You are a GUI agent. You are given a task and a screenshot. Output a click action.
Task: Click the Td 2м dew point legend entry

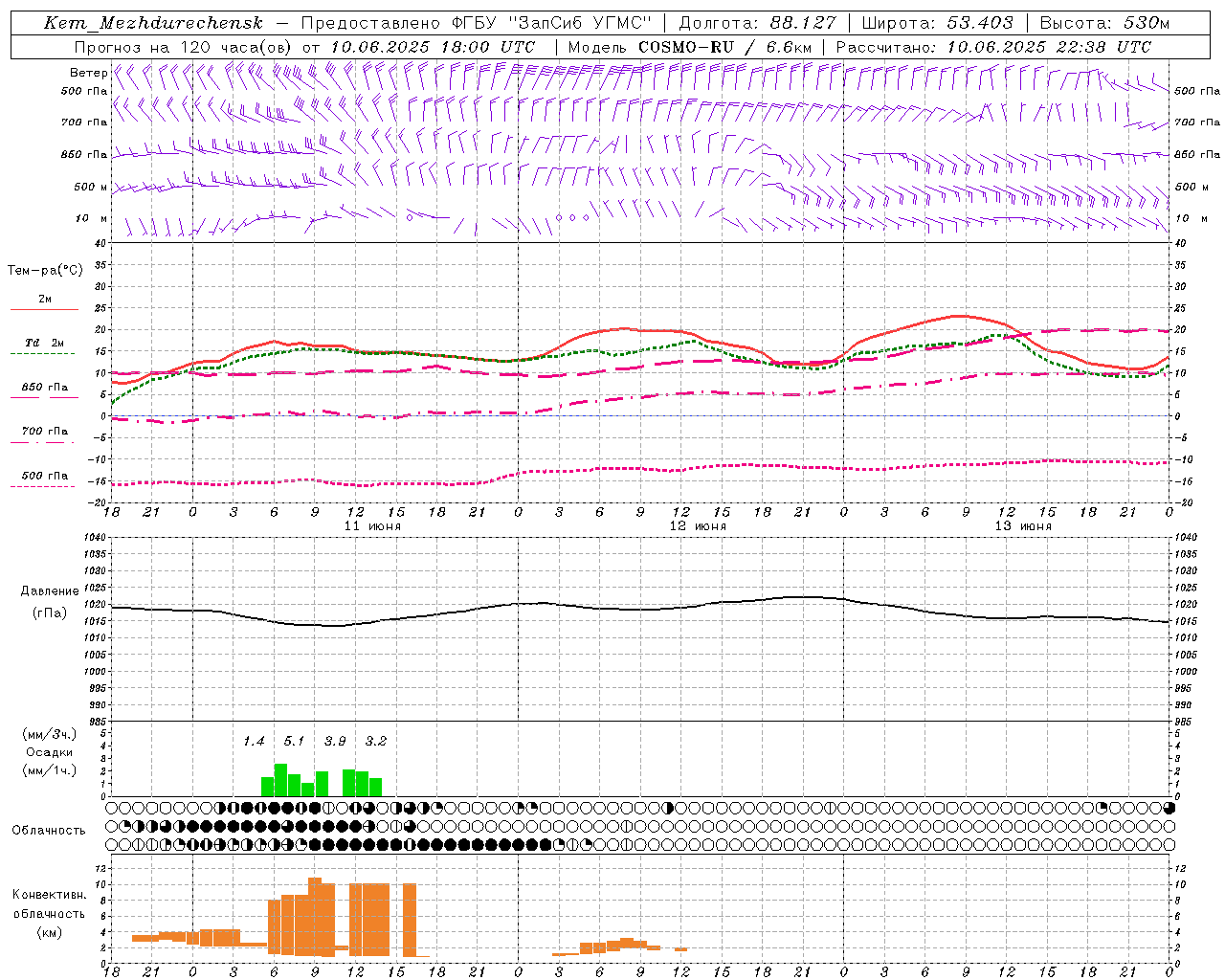[45, 343]
